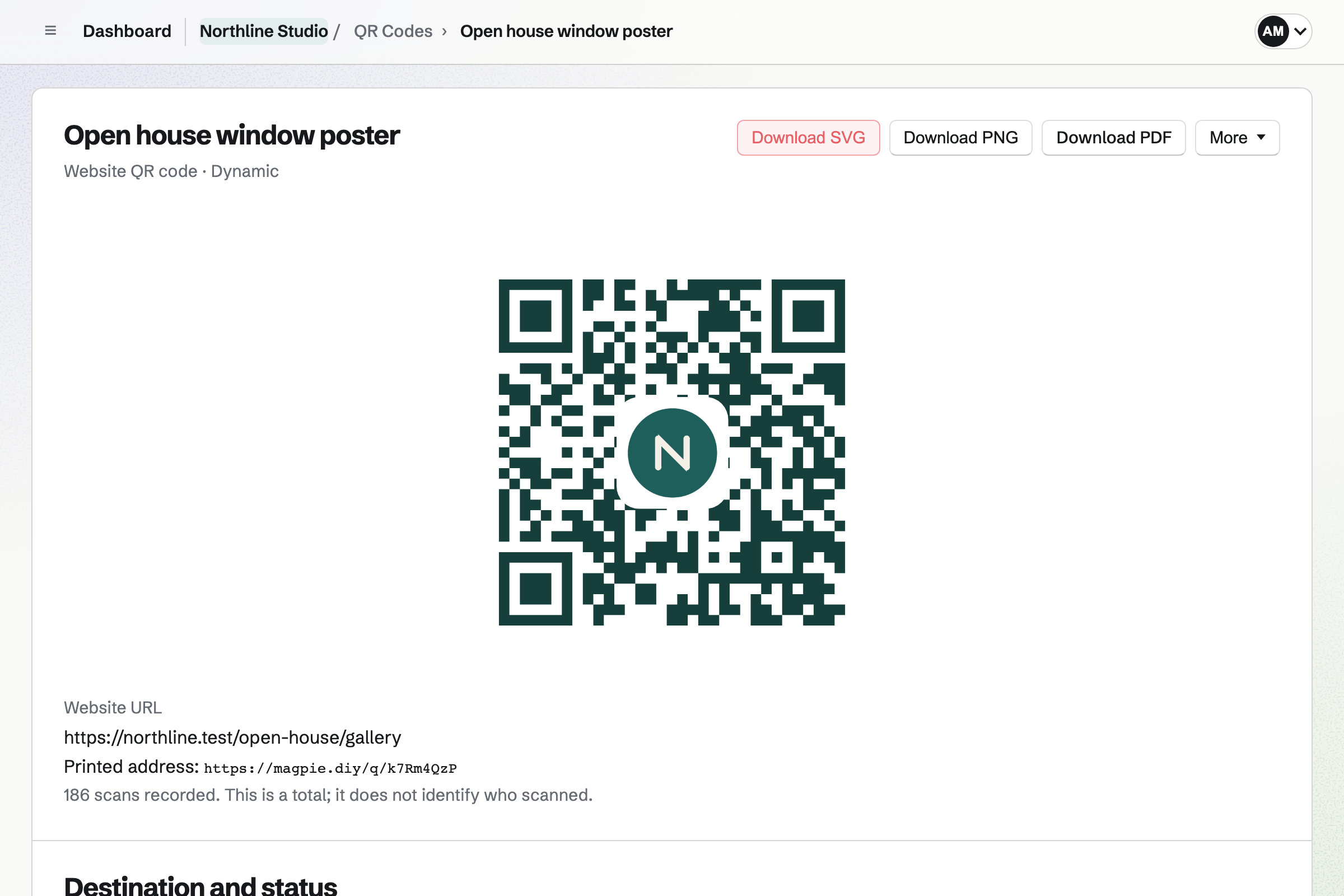
Task: Download the QR code as PNG
Action: tap(960, 138)
